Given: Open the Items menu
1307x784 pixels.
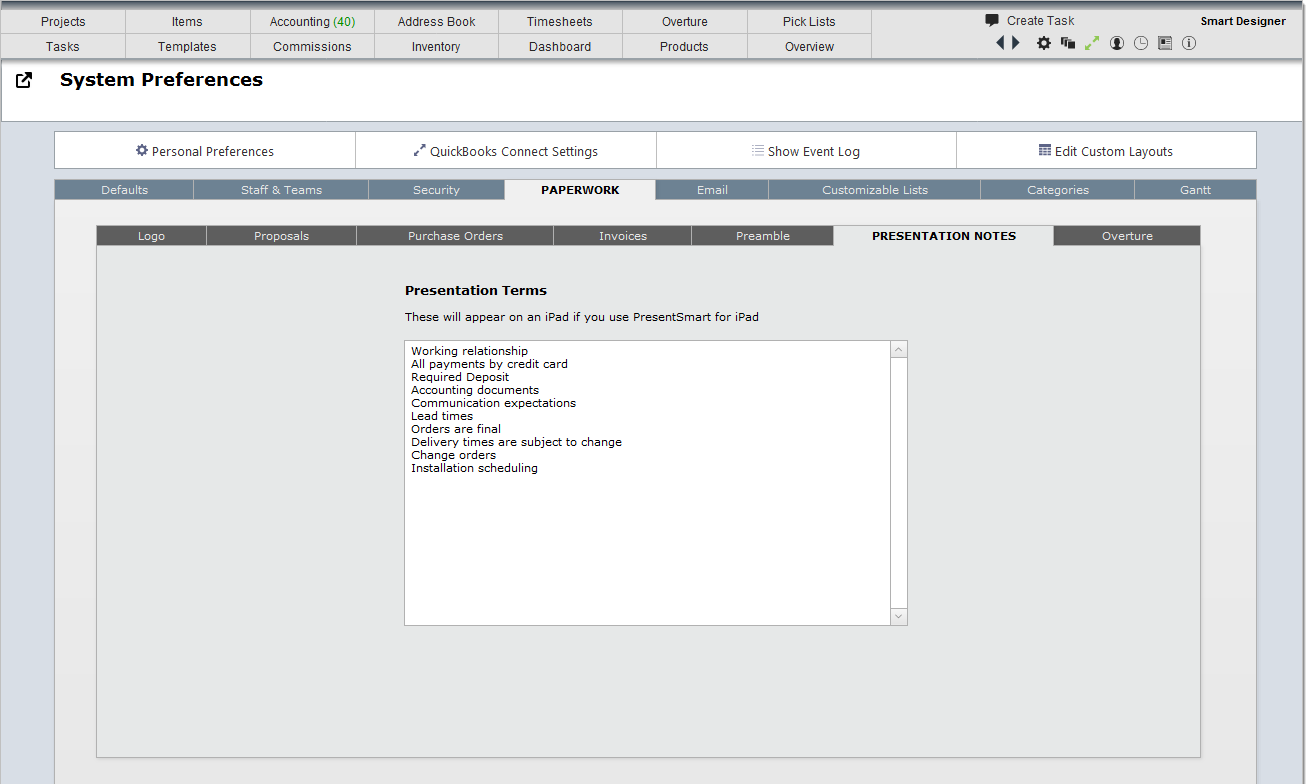Looking at the screenshot, I should tap(187, 21).
